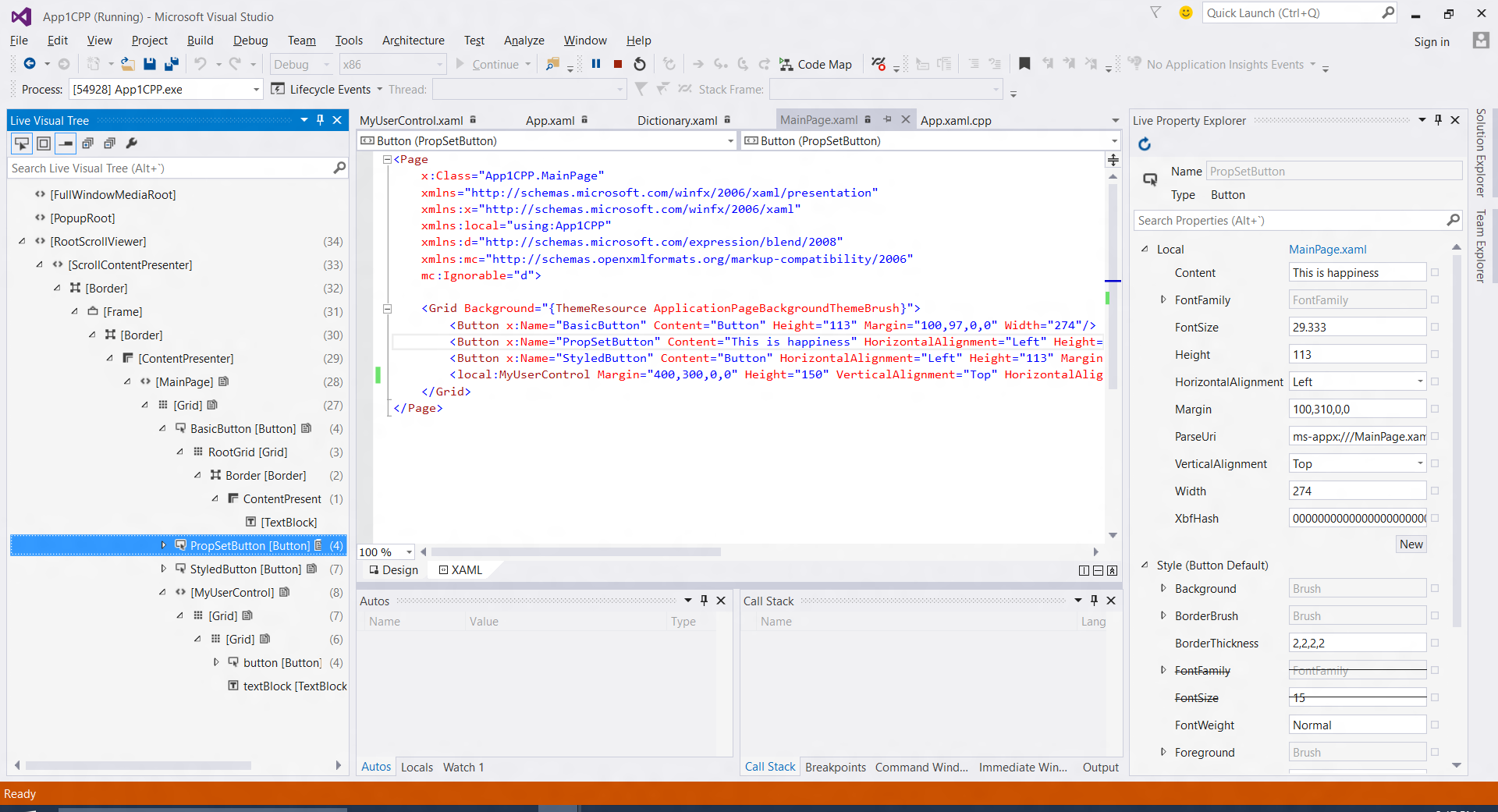Image resolution: width=1498 pixels, height=812 pixels.
Task: Click the Sign in link
Action: click(1432, 41)
